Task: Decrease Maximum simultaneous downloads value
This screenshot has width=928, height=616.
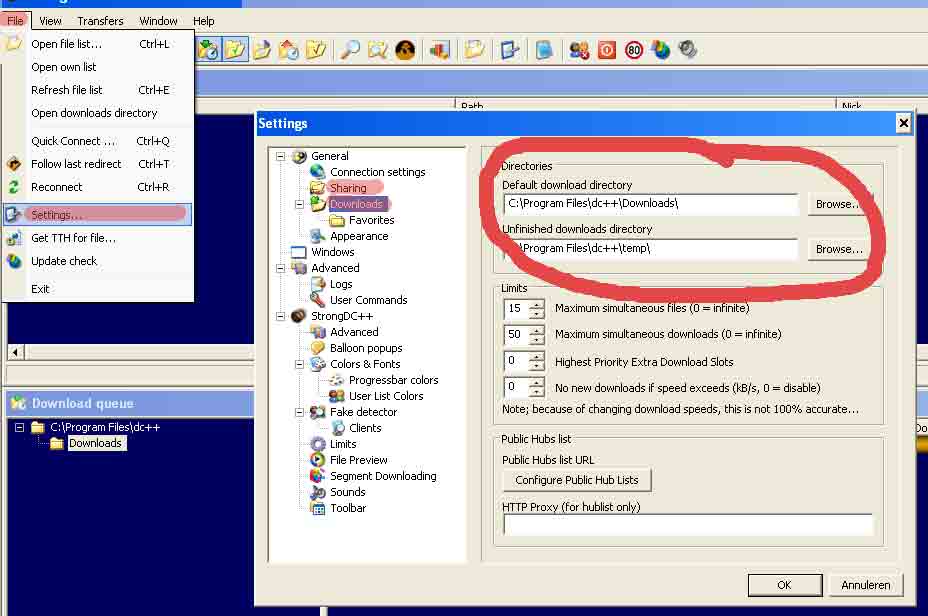Action: point(536,340)
